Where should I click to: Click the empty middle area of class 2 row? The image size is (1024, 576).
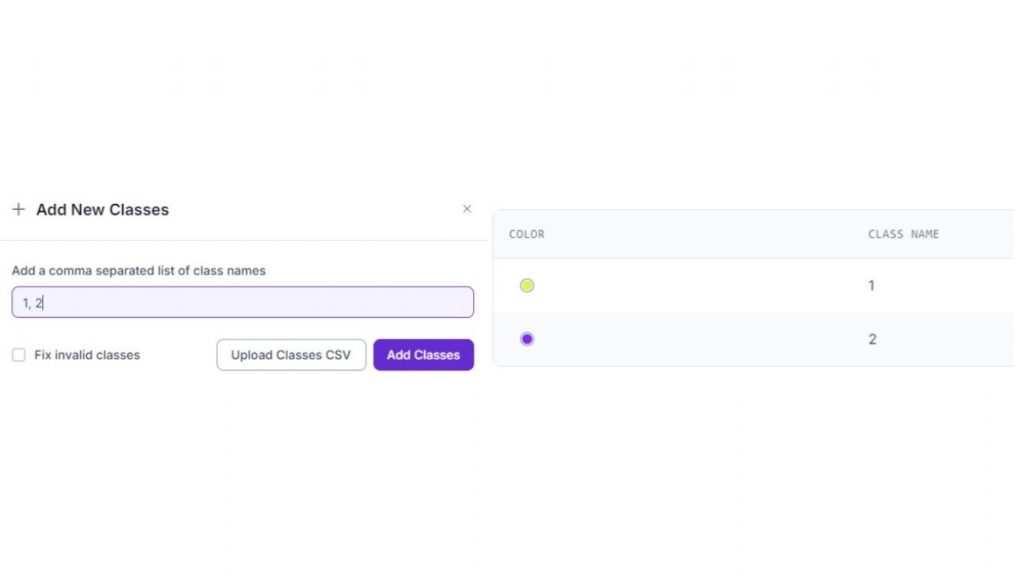[x=700, y=339]
